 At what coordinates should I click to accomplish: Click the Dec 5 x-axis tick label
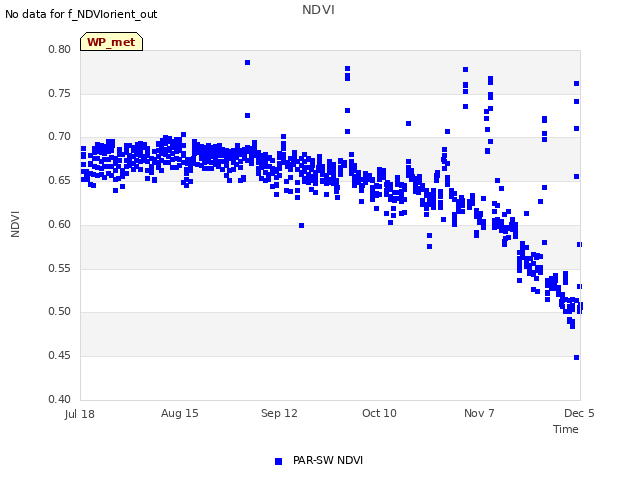[x=579, y=413]
